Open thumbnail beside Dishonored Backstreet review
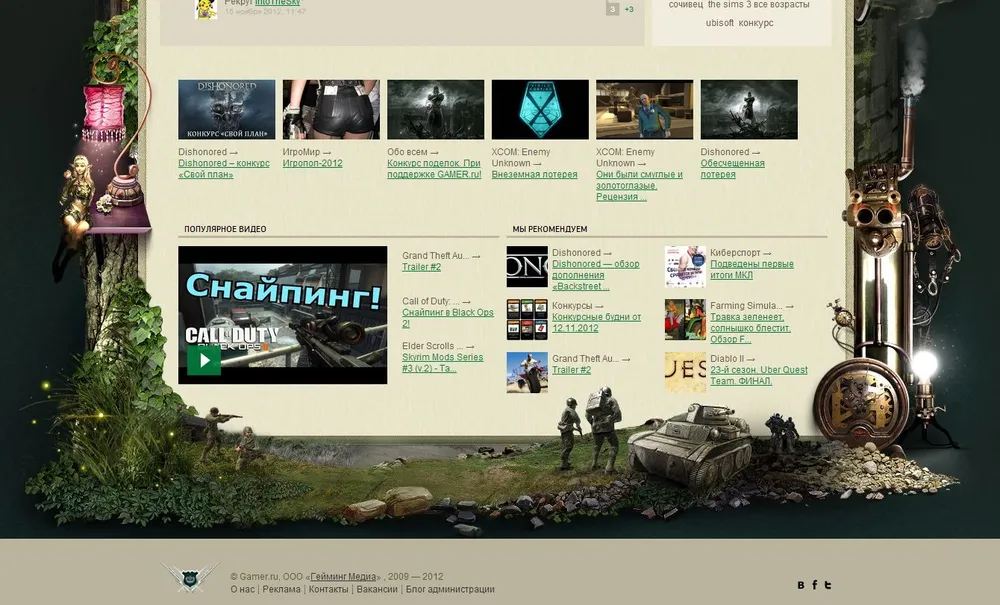 pyautogui.click(x=527, y=266)
